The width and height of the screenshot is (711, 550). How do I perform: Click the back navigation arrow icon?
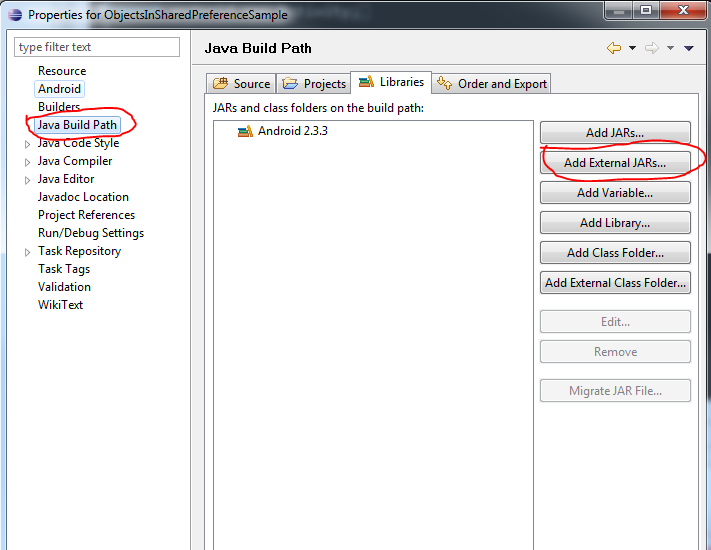pos(614,48)
